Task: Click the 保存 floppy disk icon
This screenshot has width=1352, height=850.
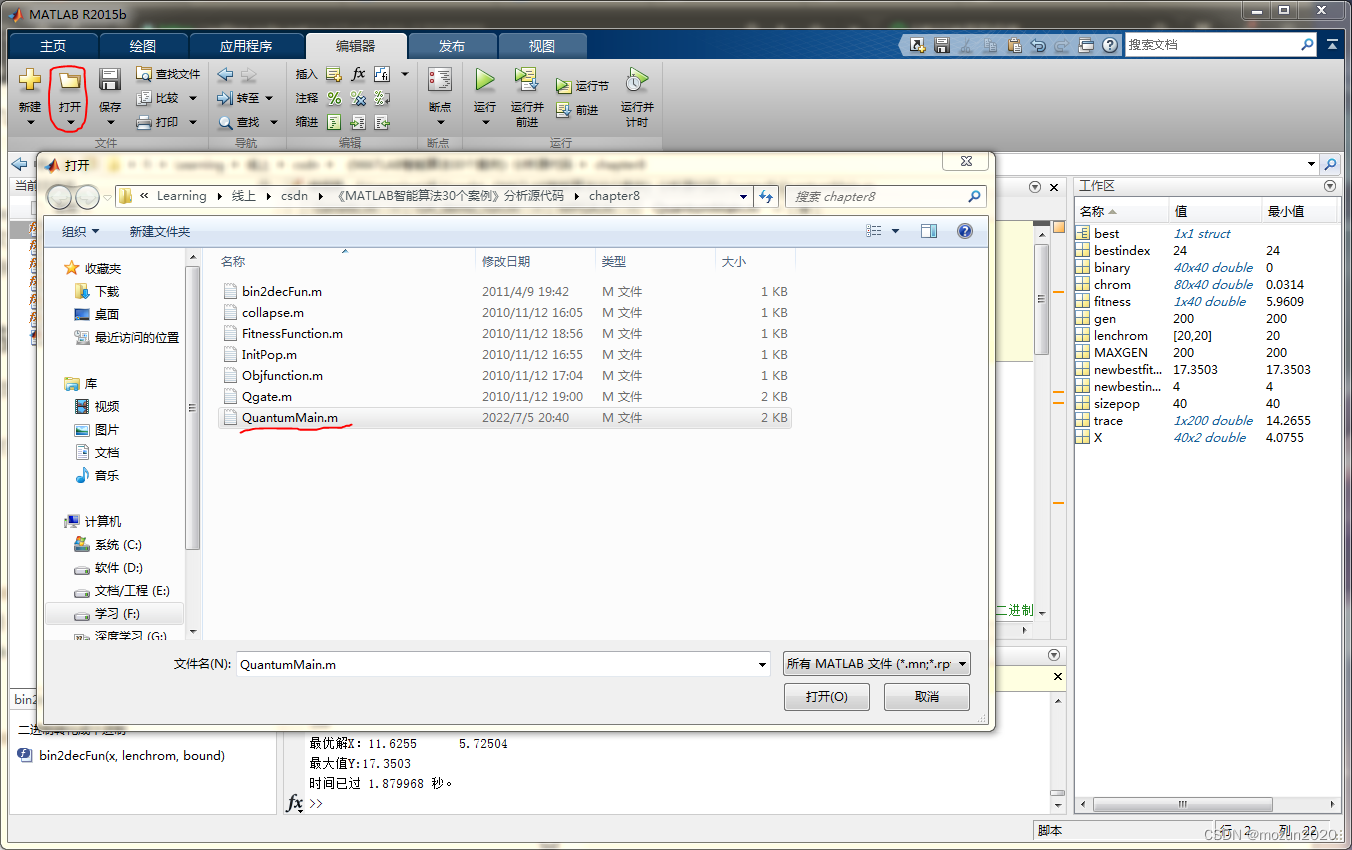Action: tap(110, 81)
